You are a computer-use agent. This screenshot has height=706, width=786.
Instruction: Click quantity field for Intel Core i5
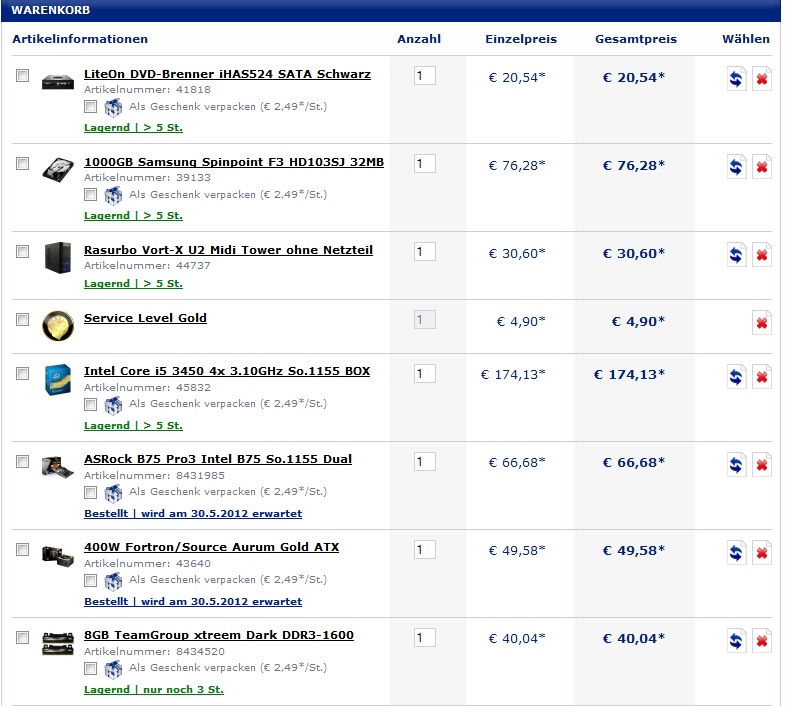tap(425, 374)
